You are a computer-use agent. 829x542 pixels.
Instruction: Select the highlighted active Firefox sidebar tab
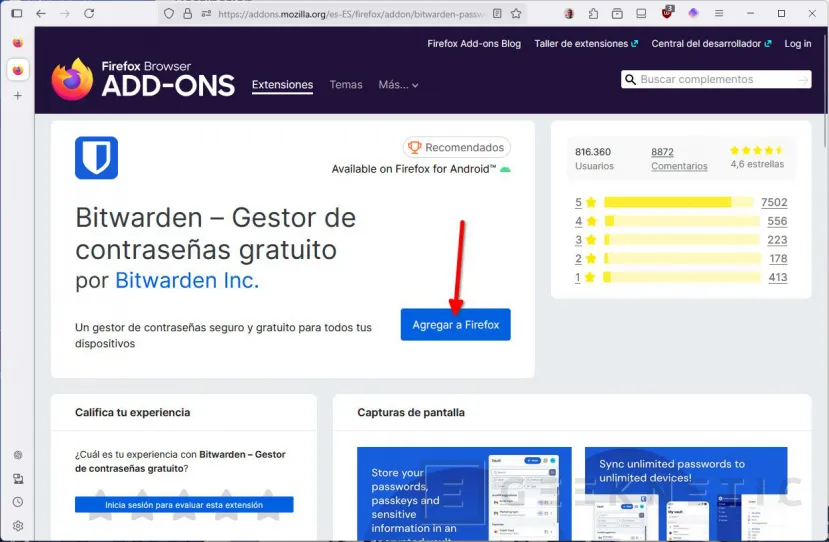click(x=17, y=70)
